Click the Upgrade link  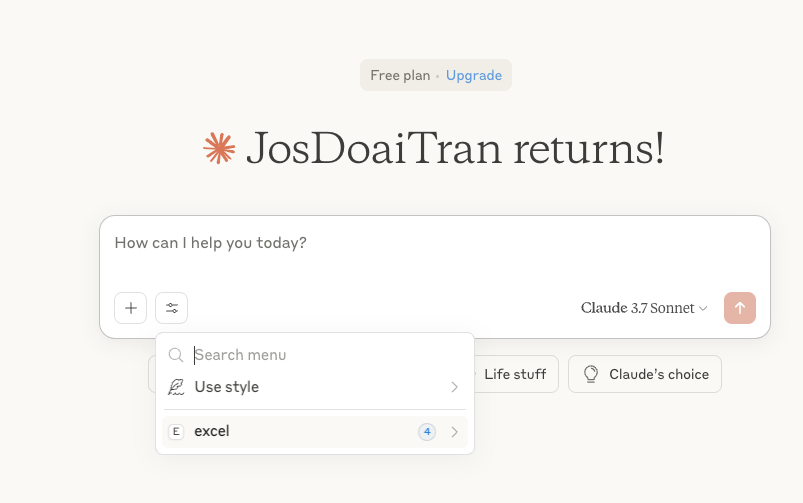(474, 75)
